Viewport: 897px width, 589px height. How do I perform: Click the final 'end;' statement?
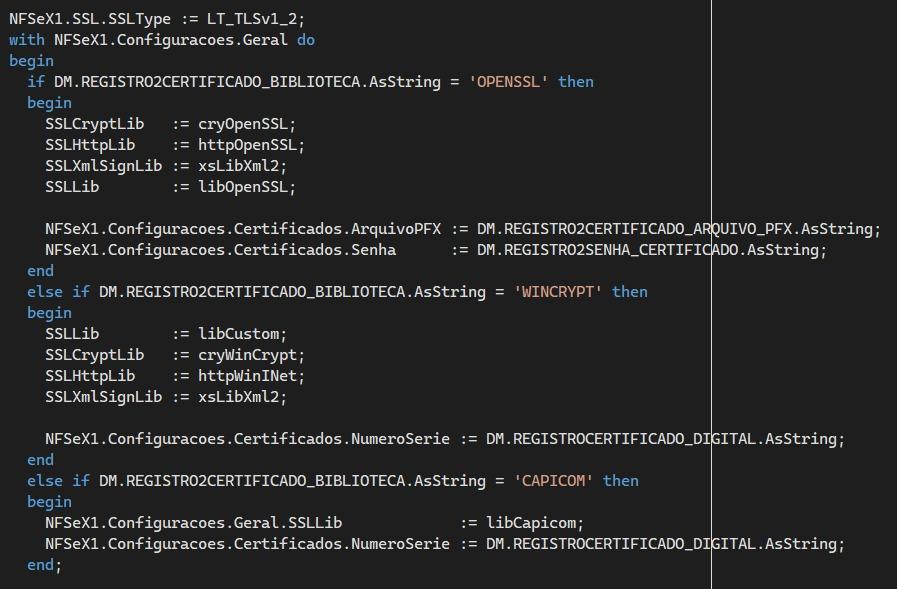[44, 564]
